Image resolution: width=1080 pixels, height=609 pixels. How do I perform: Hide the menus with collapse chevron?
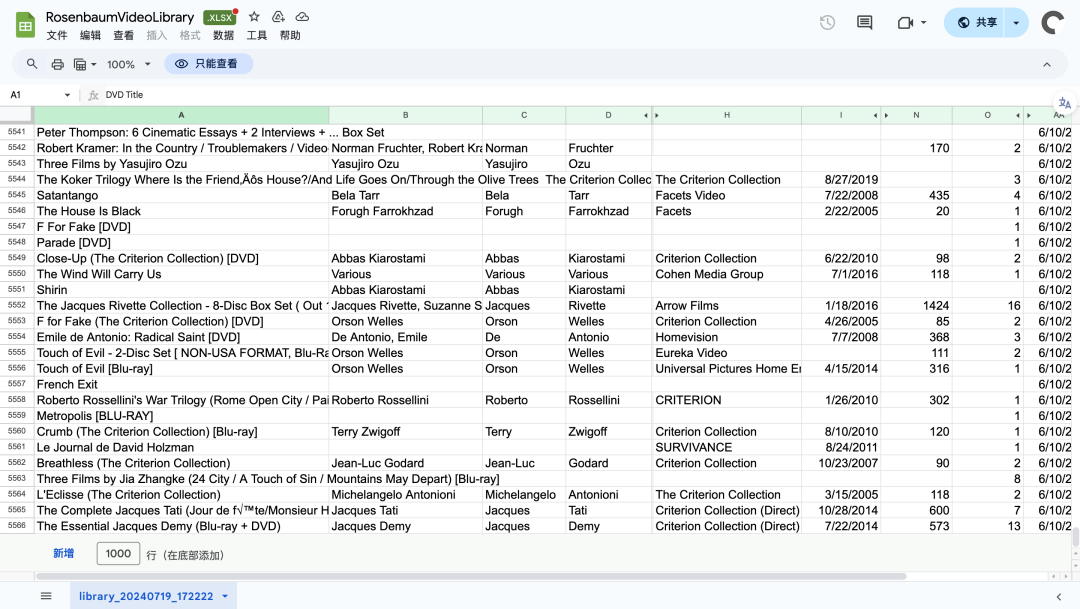pos(1047,64)
